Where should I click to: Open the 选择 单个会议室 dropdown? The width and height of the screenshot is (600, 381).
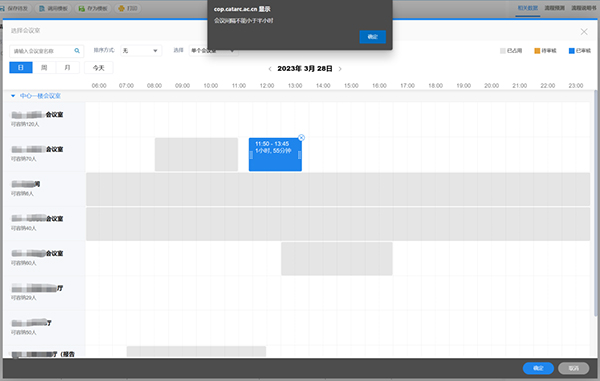213,50
